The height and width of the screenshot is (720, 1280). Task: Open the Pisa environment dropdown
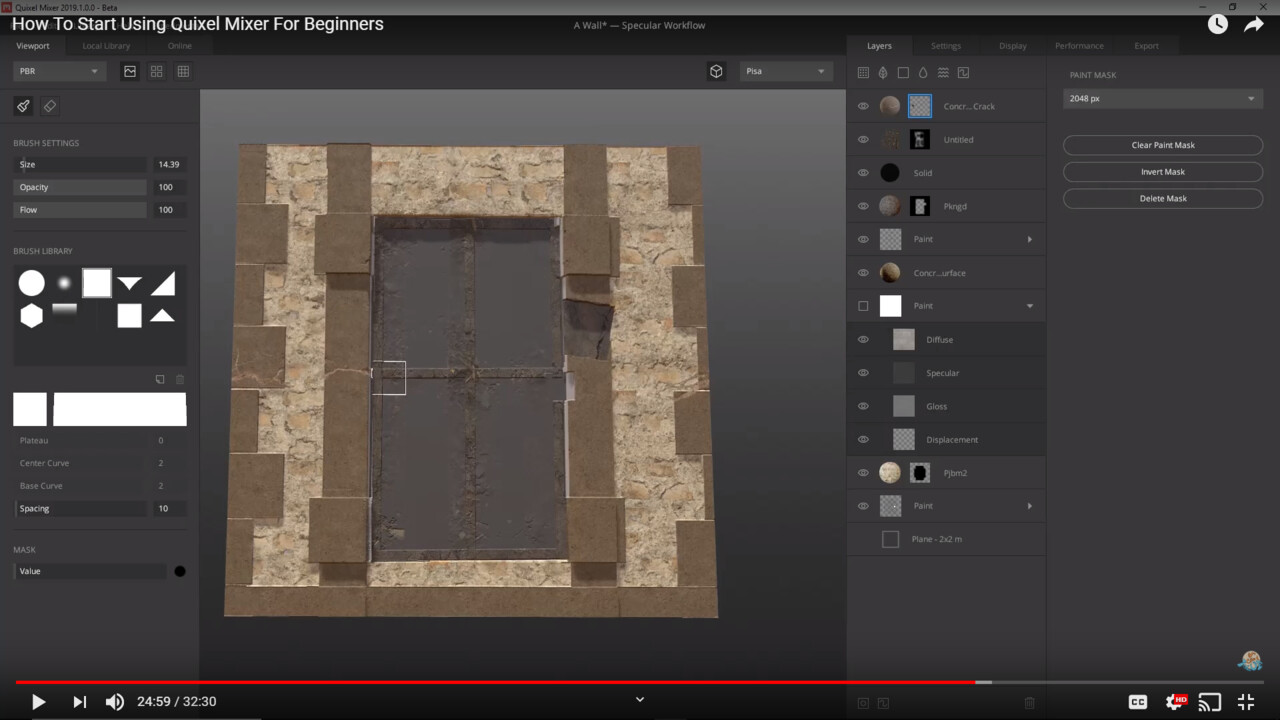pyautogui.click(x=786, y=71)
